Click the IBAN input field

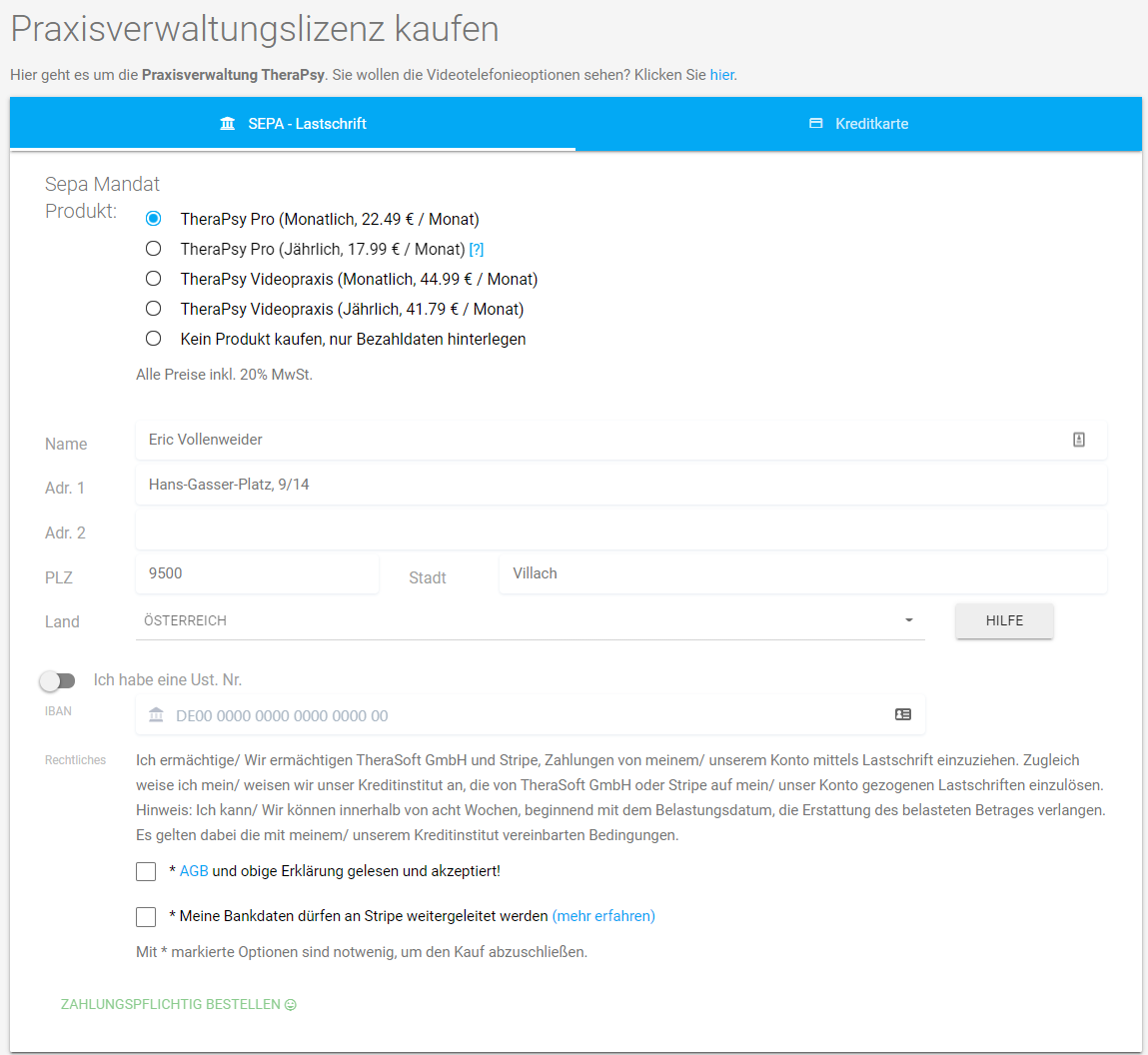click(x=531, y=715)
